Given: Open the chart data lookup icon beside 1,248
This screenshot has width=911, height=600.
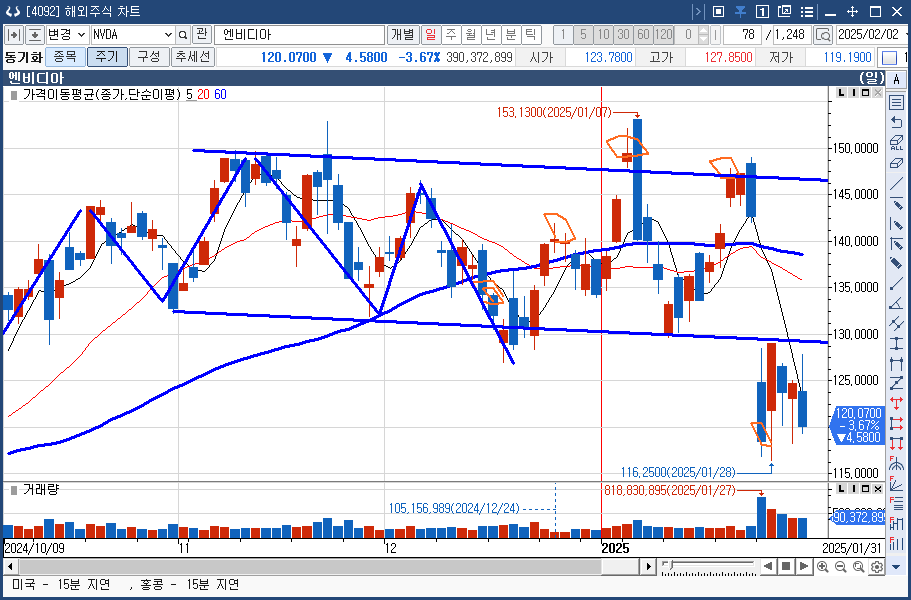Looking at the screenshot, I should (x=823, y=35).
